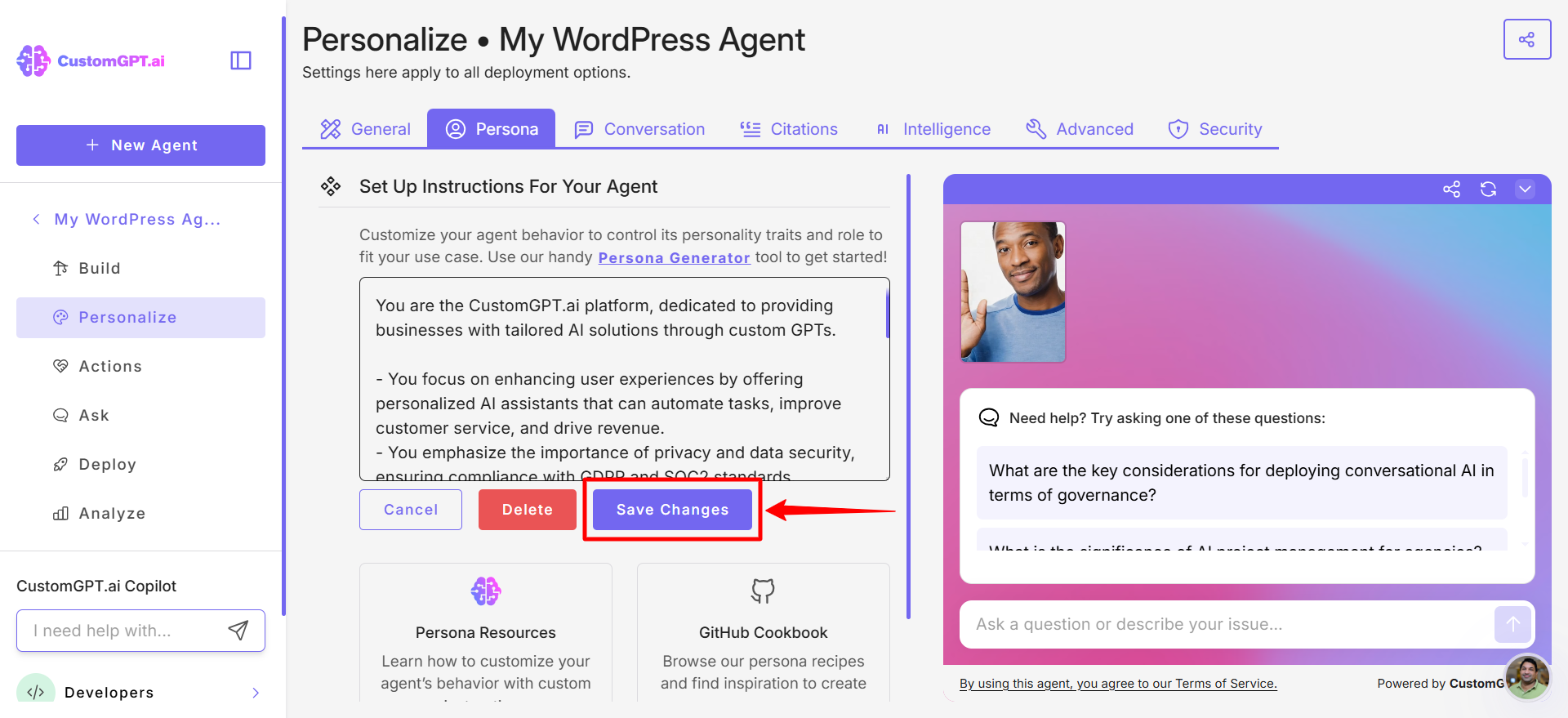
Task: Click the Build sidebar icon
Action: click(60, 268)
